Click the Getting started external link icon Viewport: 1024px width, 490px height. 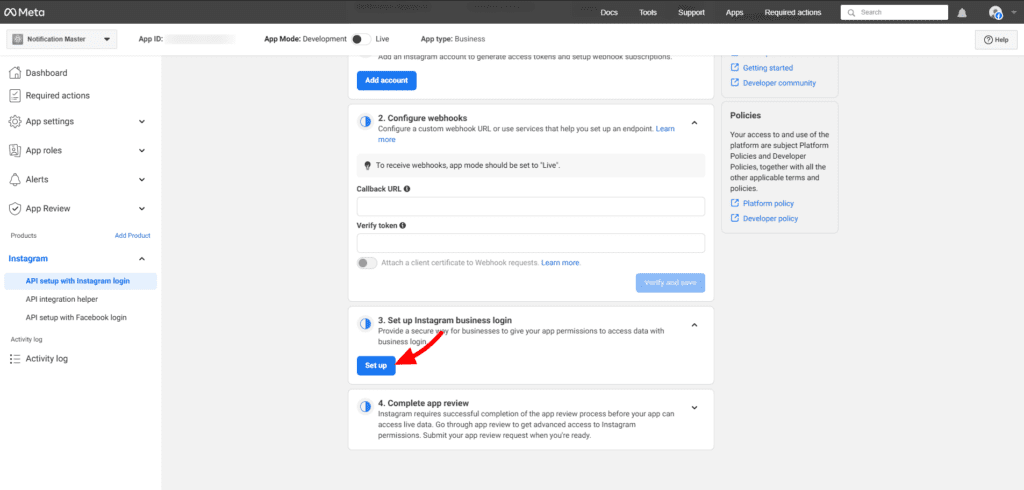(x=735, y=68)
